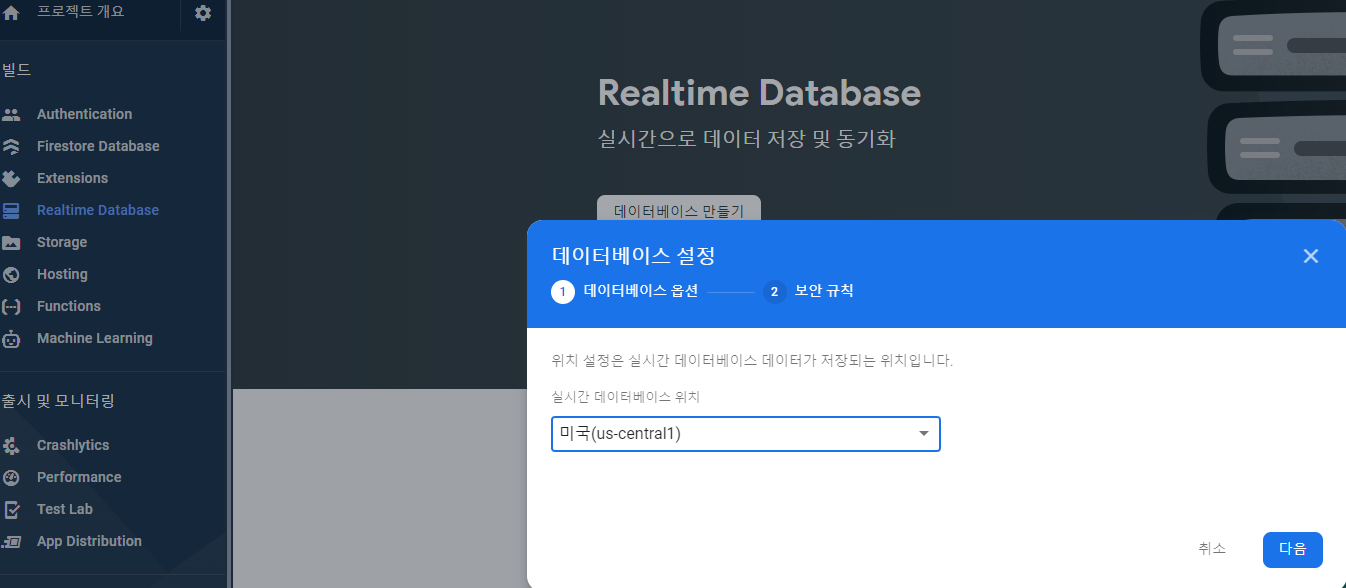Open Functions section
The width and height of the screenshot is (1346, 588).
[69, 306]
